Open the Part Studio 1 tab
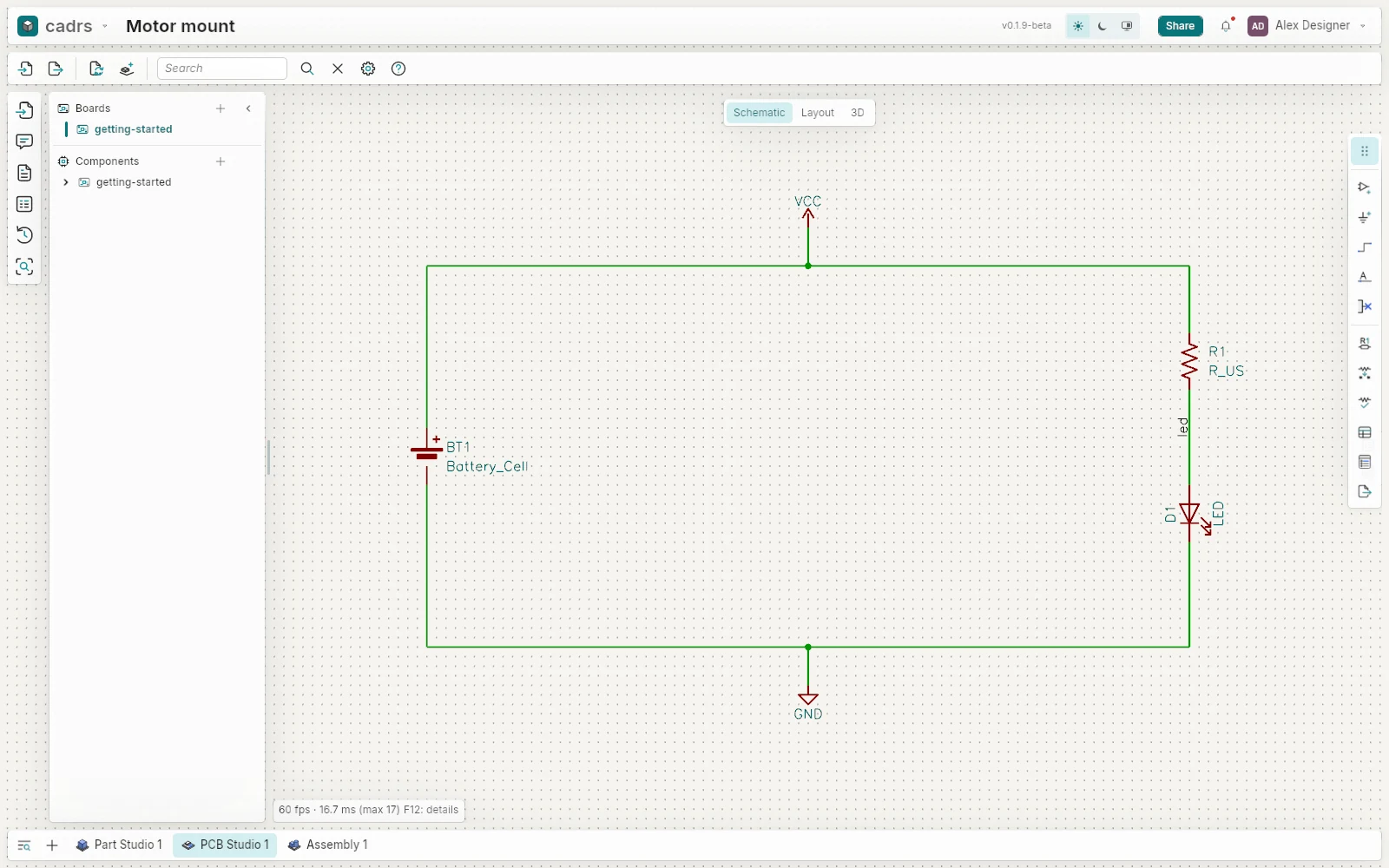 (x=119, y=845)
